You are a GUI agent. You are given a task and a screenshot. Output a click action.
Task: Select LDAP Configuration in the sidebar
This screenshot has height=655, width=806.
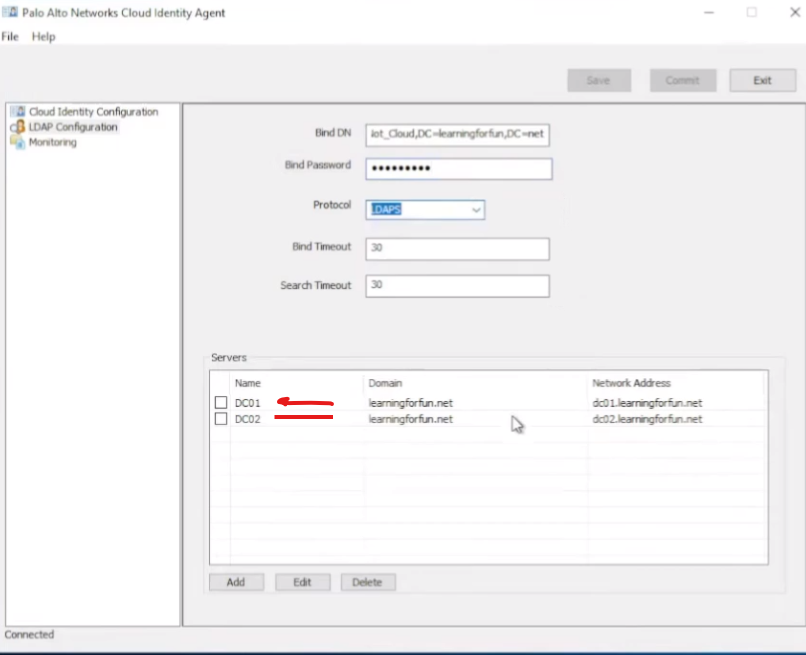[73, 127]
